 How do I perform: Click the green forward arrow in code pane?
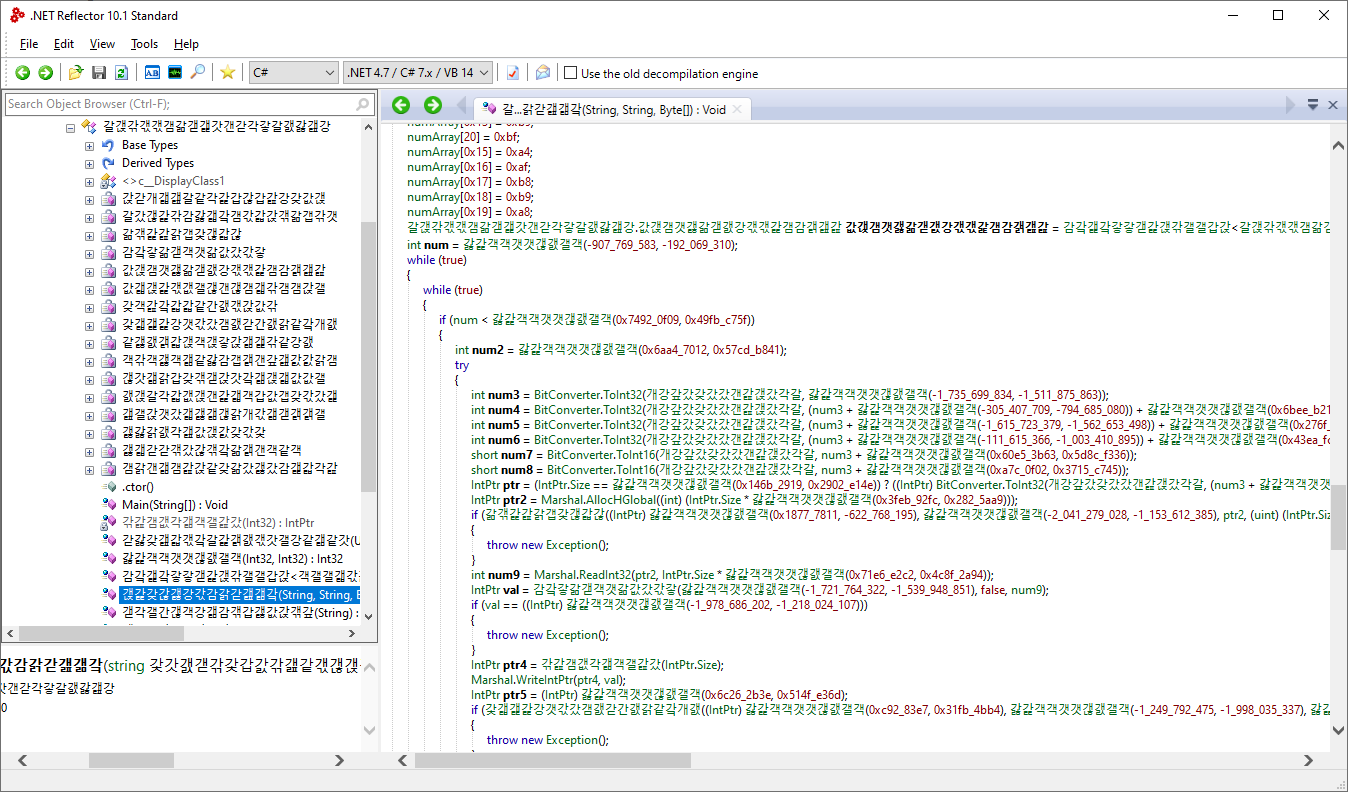pyautogui.click(x=432, y=105)
